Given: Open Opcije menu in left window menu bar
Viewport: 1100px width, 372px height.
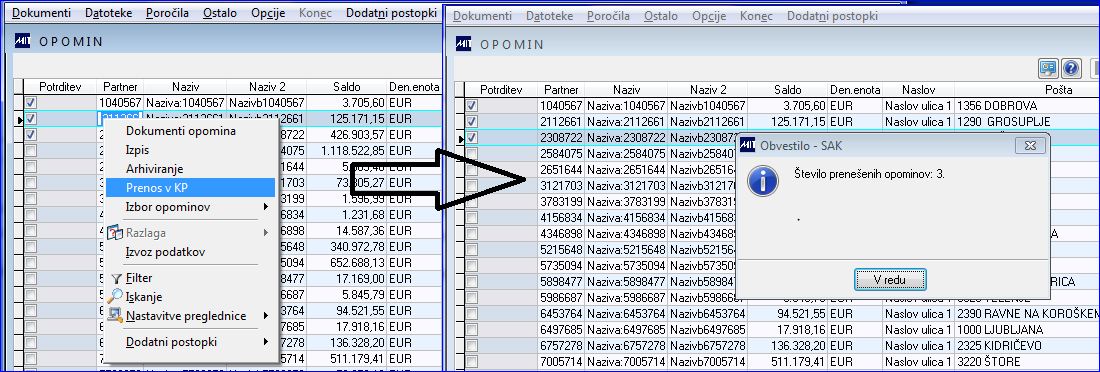Looking at the screenshot, I should click(268, 13).
